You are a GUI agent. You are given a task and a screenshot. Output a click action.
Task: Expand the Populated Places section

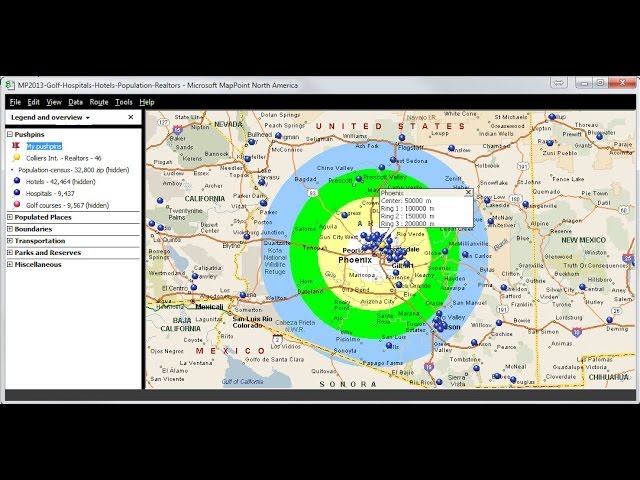pos(10,217)
